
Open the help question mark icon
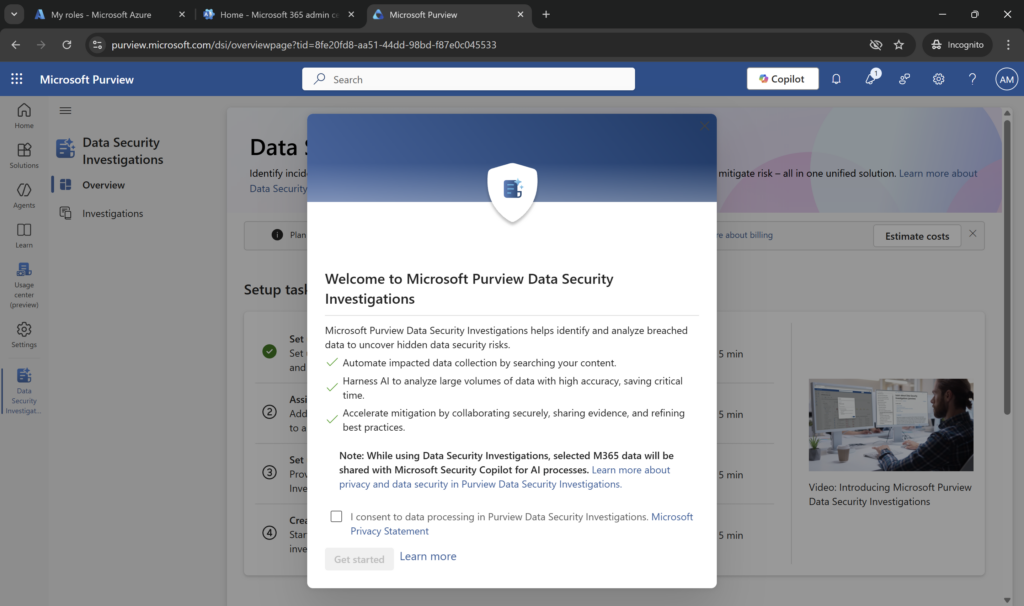(x=972, y=79)
